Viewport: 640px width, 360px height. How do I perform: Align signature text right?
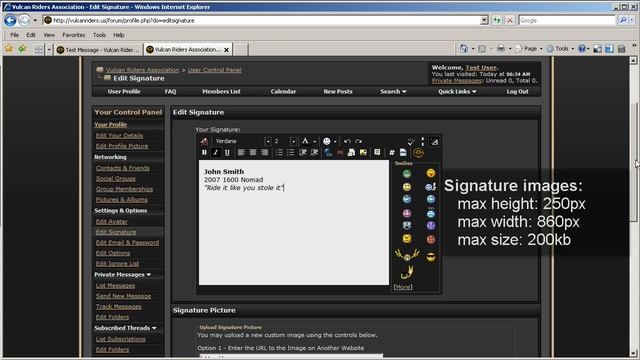[264, 153]
